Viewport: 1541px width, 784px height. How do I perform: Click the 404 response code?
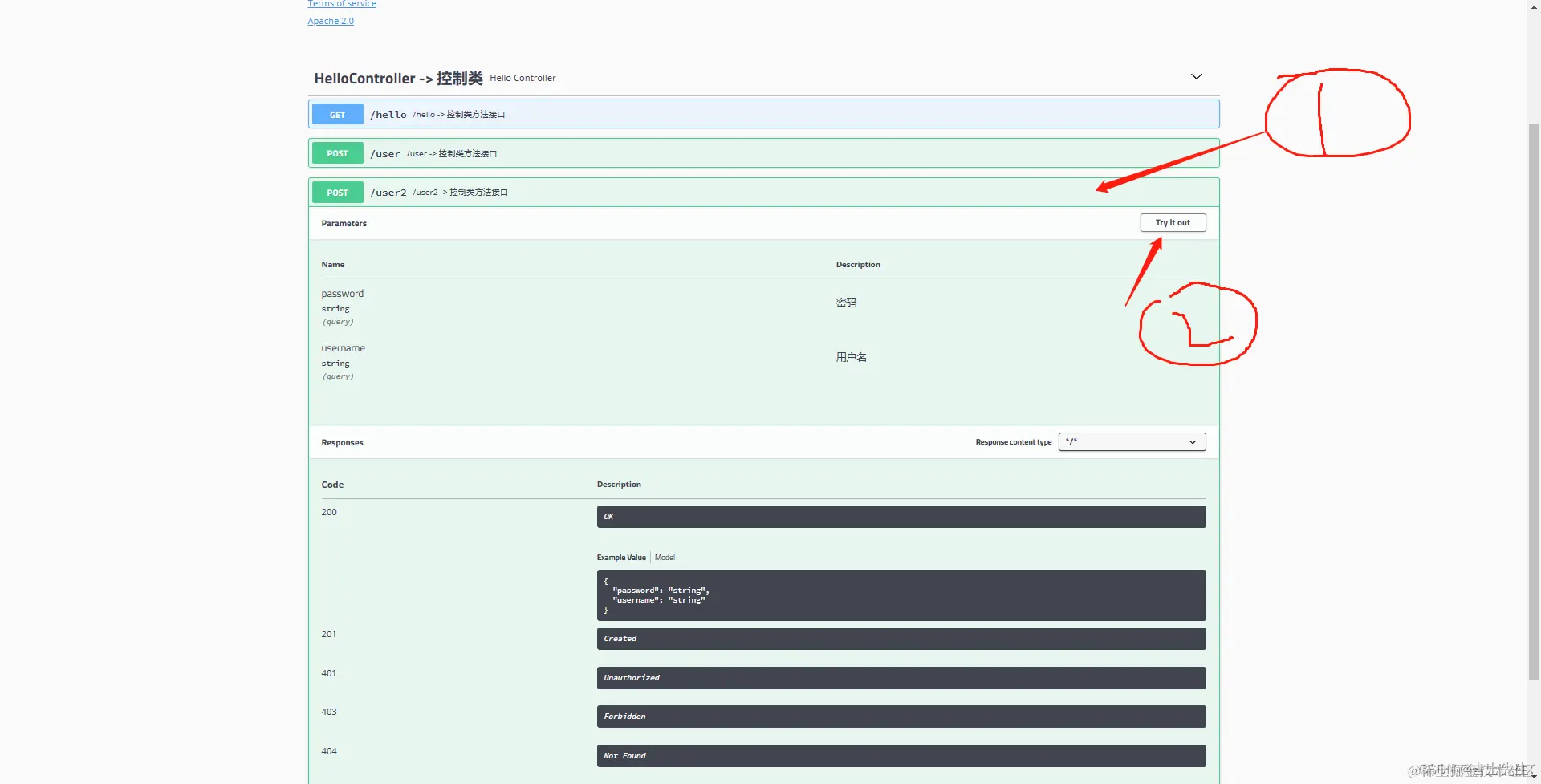tap(329, 751)
